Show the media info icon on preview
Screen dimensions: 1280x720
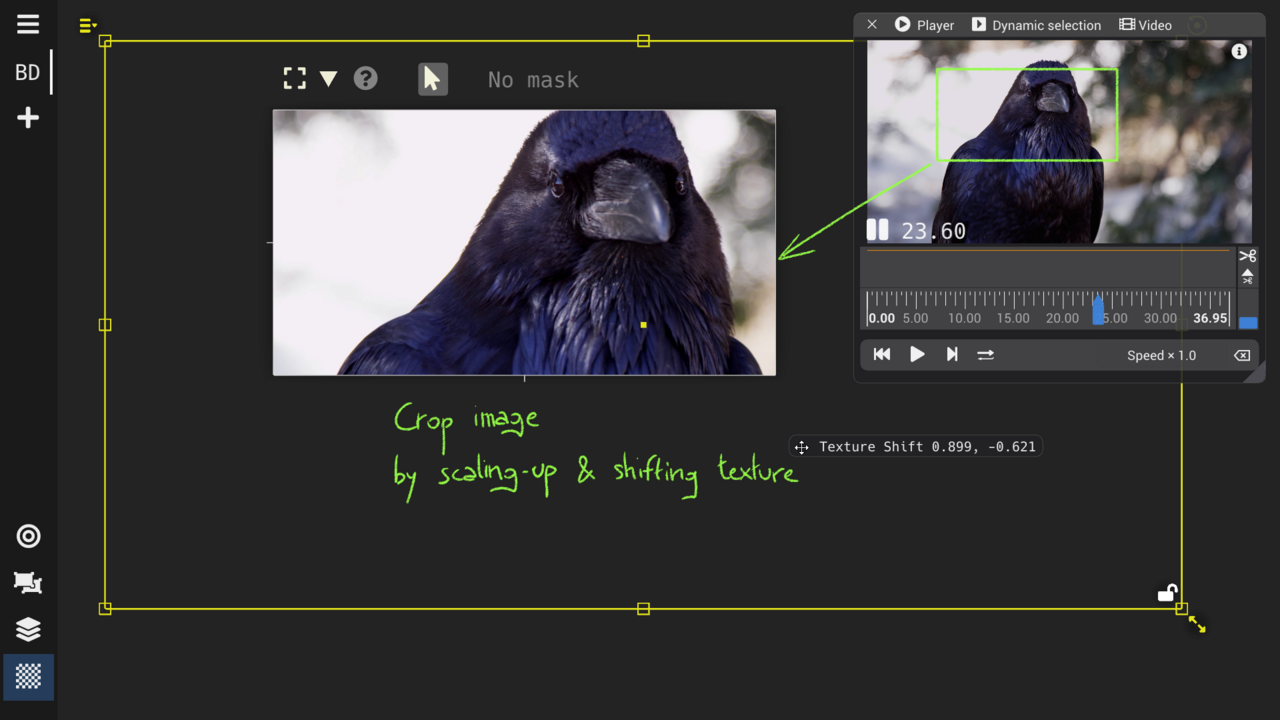coord(1239,52)
